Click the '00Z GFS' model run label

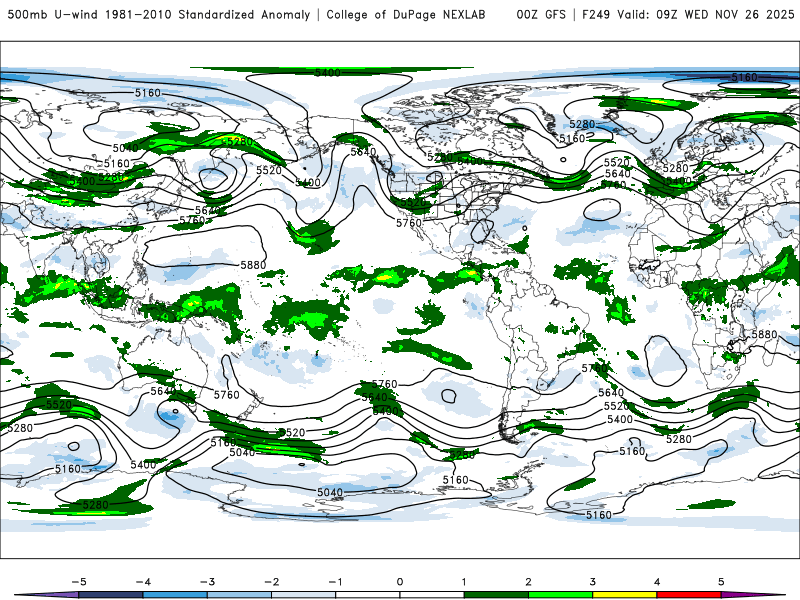[541, 14]
